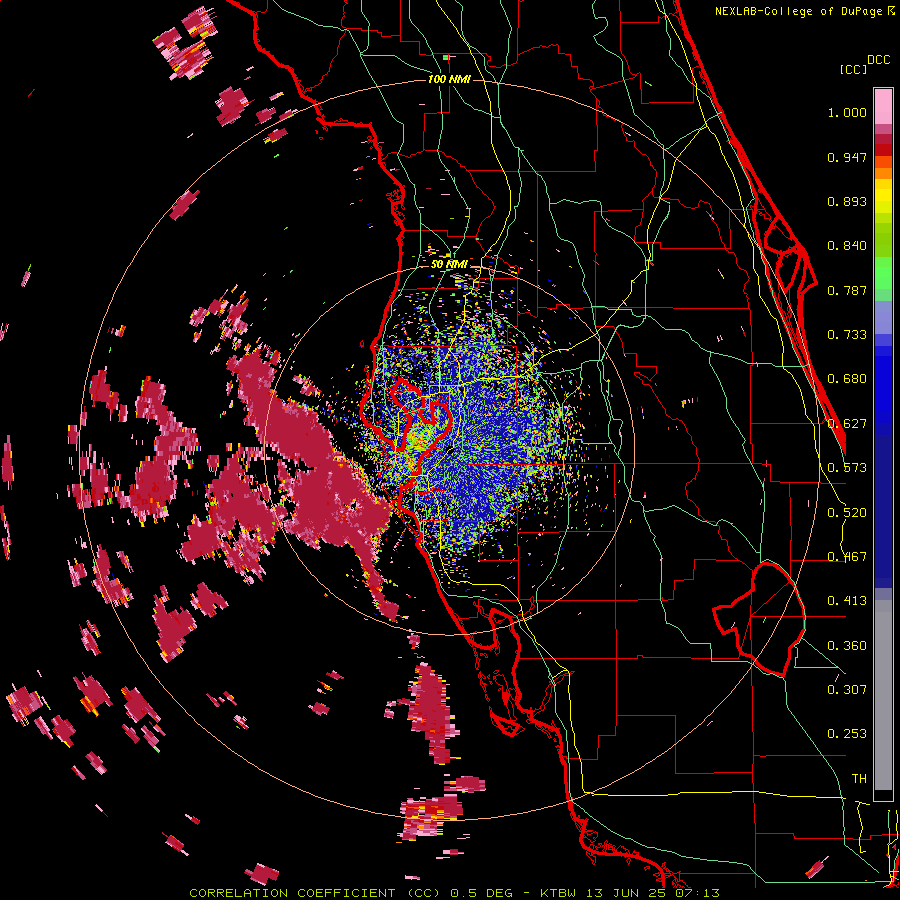Select the 0.307 scale value
Viewport: 900px width, 900px height.
847,690
